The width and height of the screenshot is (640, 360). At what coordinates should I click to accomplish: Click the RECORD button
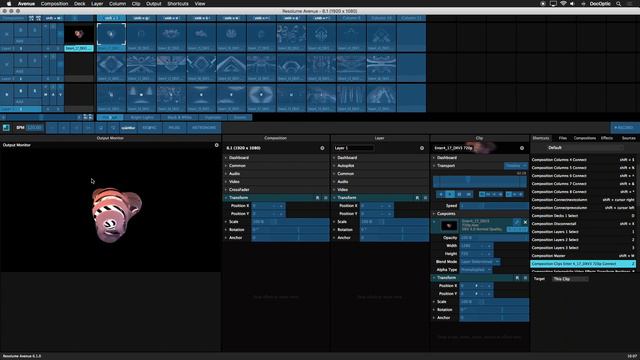tap(624, 128)
